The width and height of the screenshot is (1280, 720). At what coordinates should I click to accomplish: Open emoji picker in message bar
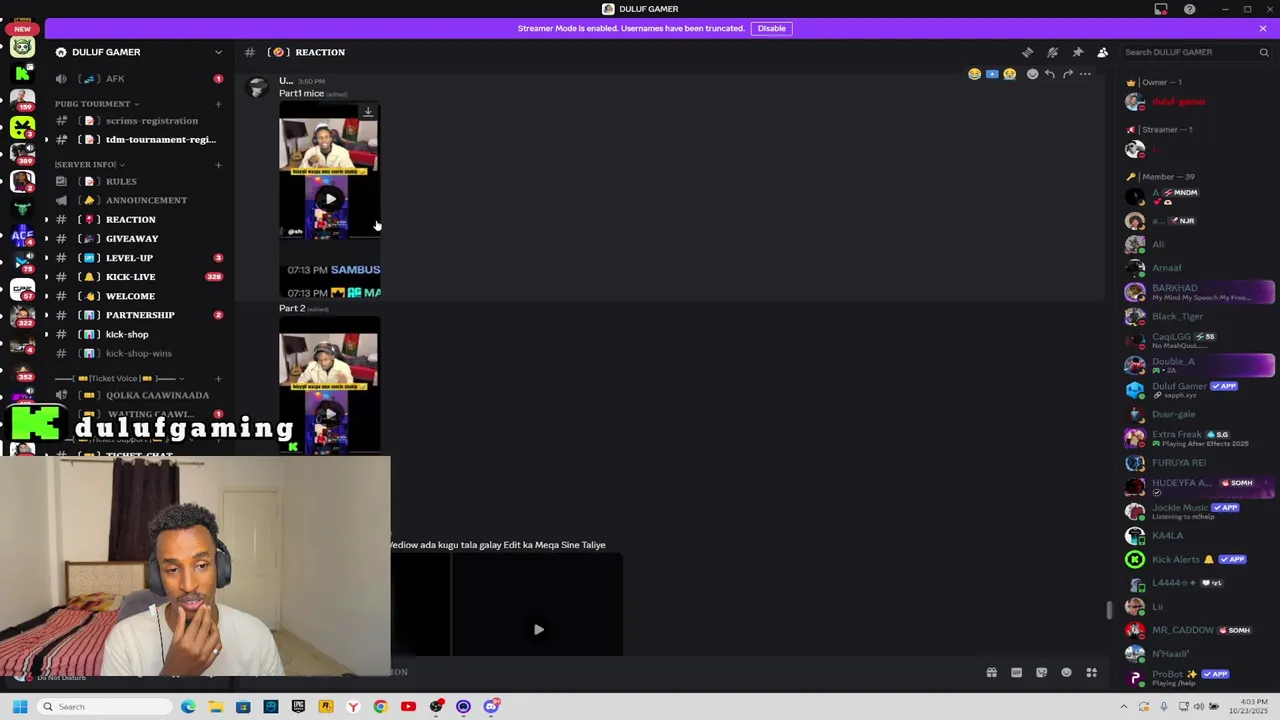tap(1066, 673)
